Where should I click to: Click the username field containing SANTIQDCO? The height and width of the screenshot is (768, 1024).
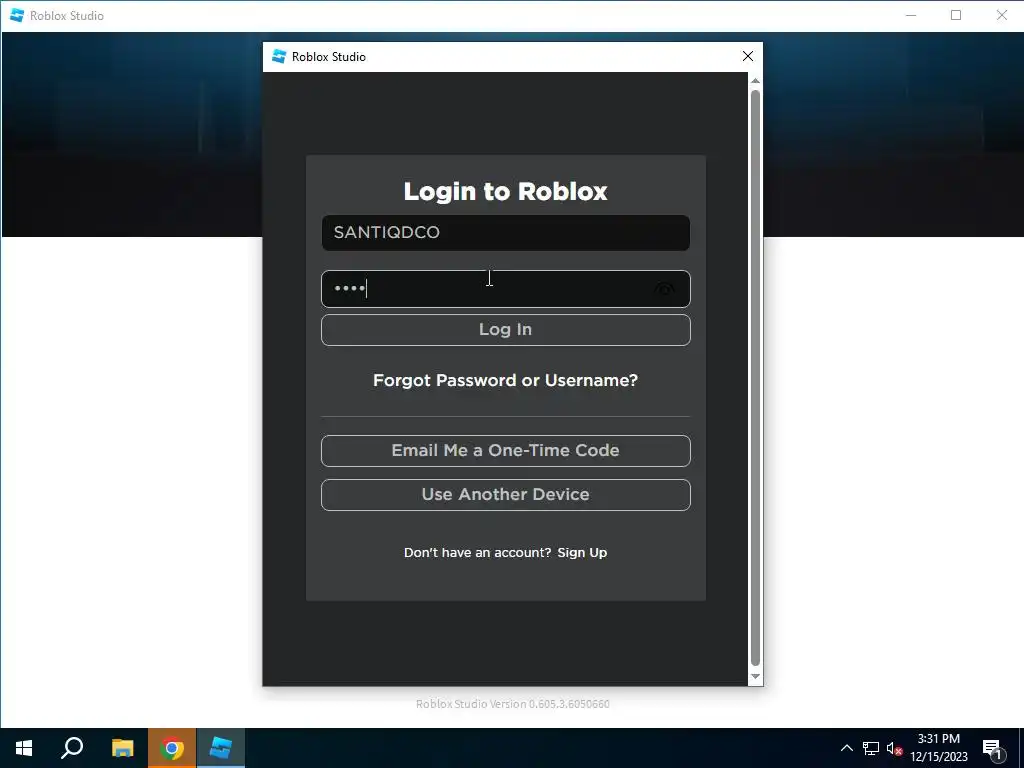coord(505,232)
